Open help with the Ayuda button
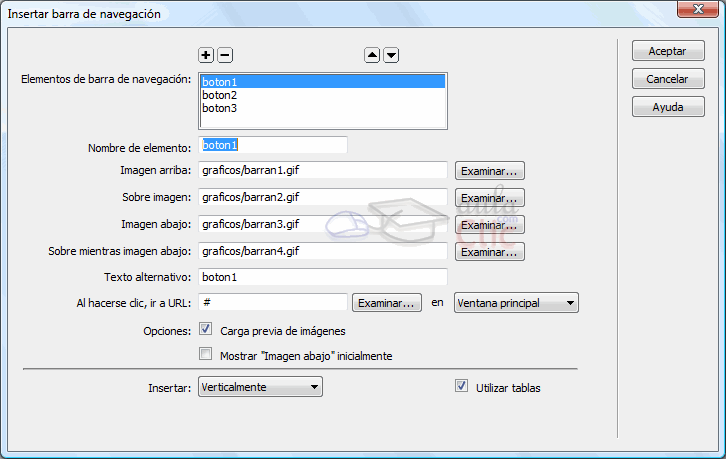Viewport: 726px width, 459px height. click(x=667, y=106)
